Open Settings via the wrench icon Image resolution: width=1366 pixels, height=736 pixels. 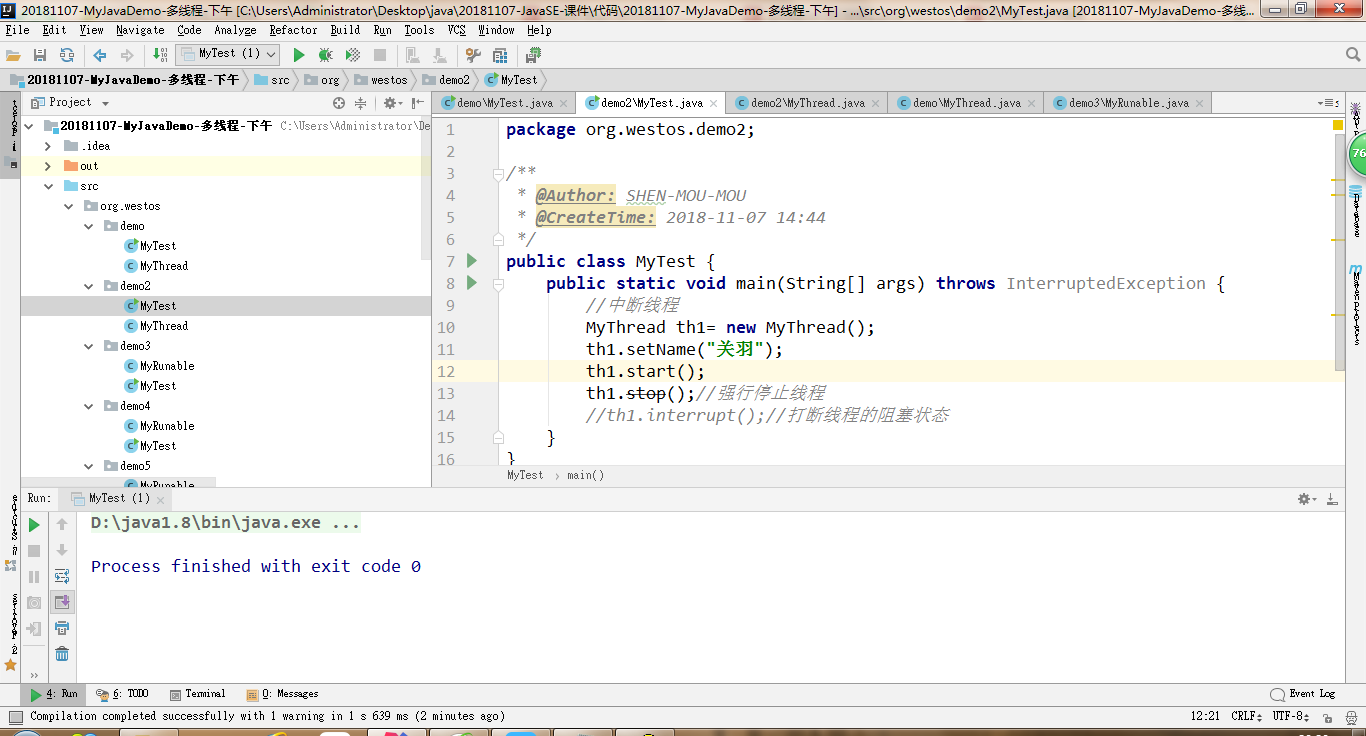pyautogui.click(x=473, y=55)
